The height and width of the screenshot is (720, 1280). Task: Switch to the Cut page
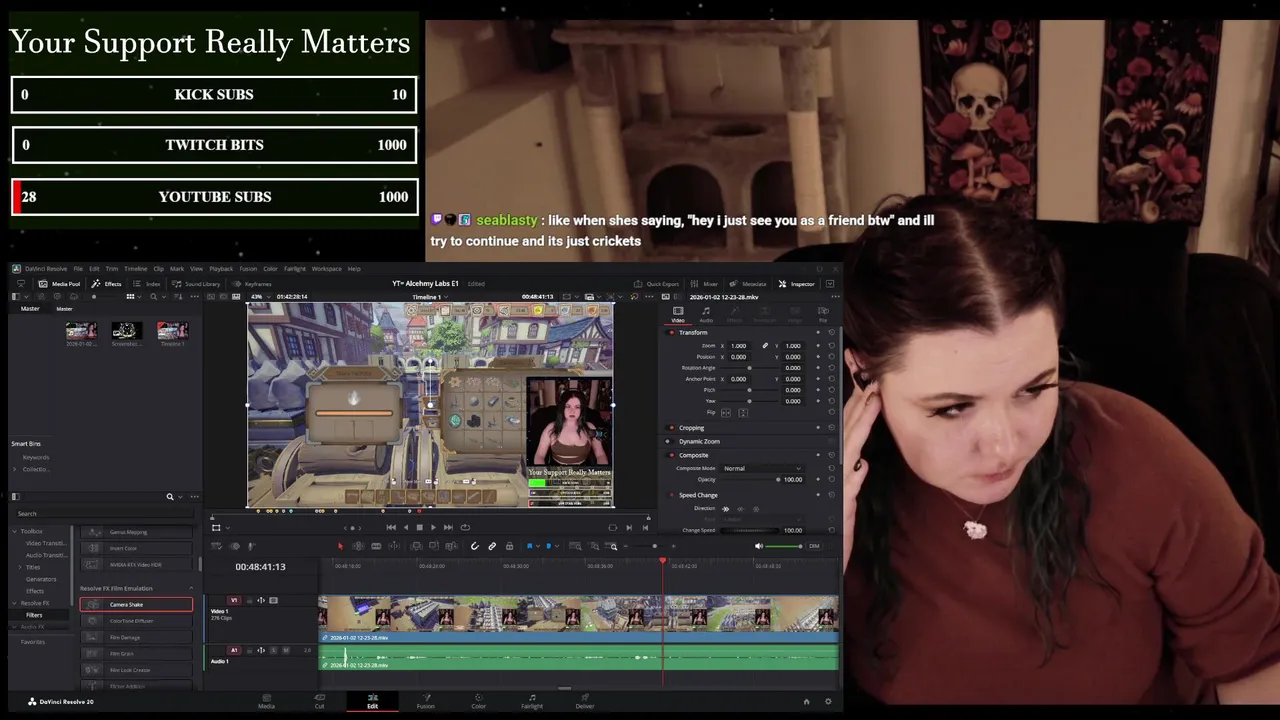coord(319,701)
